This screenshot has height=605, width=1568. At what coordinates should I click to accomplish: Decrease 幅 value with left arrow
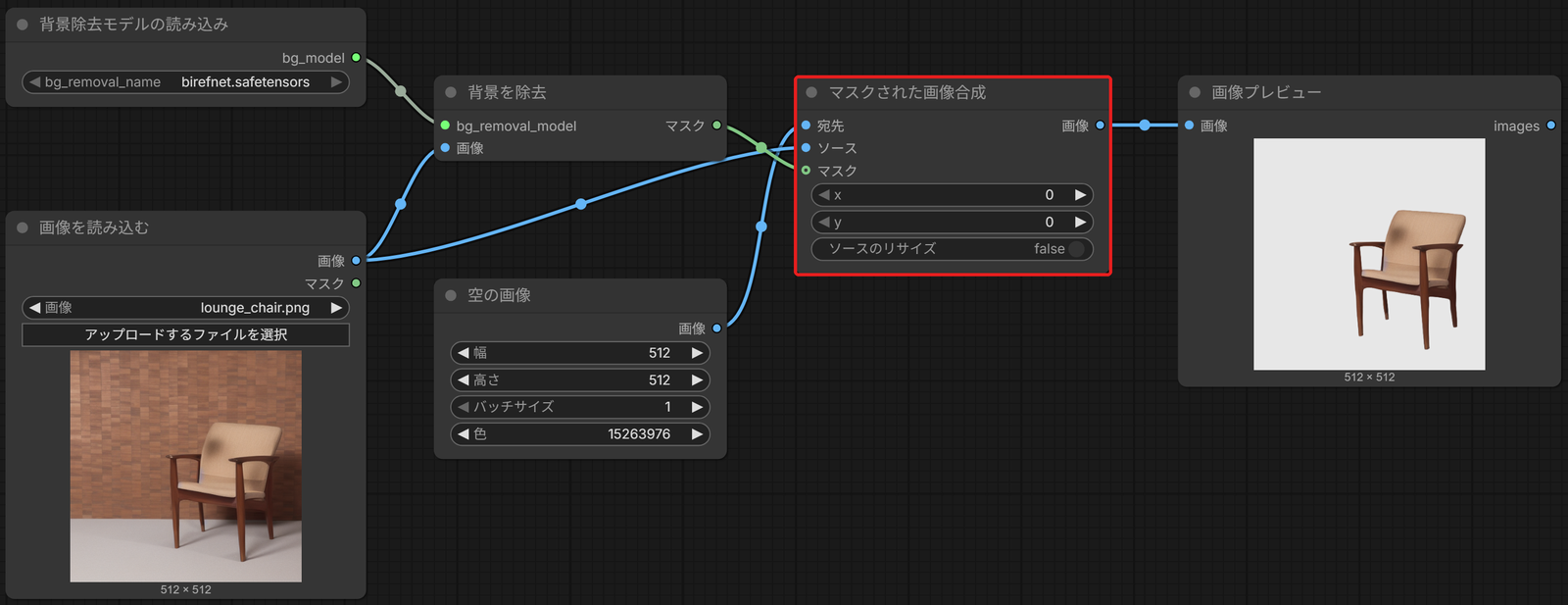464,353
